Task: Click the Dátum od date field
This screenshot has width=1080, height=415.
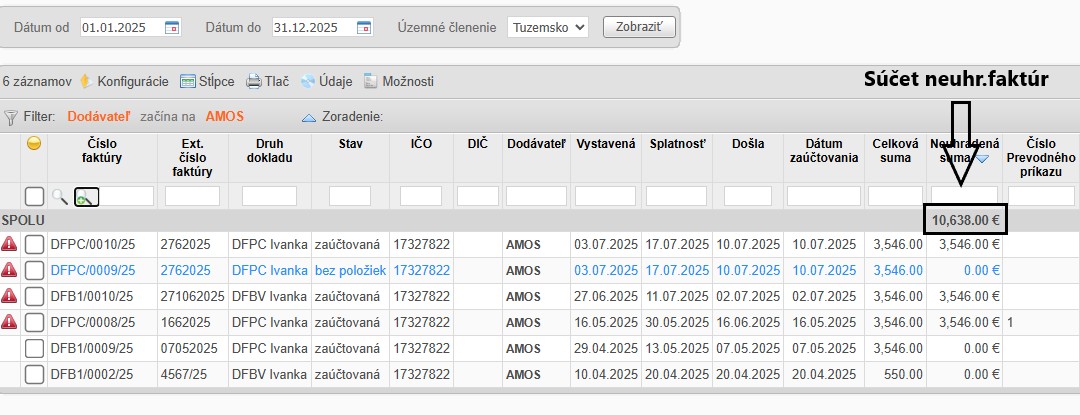Action: 131,28
